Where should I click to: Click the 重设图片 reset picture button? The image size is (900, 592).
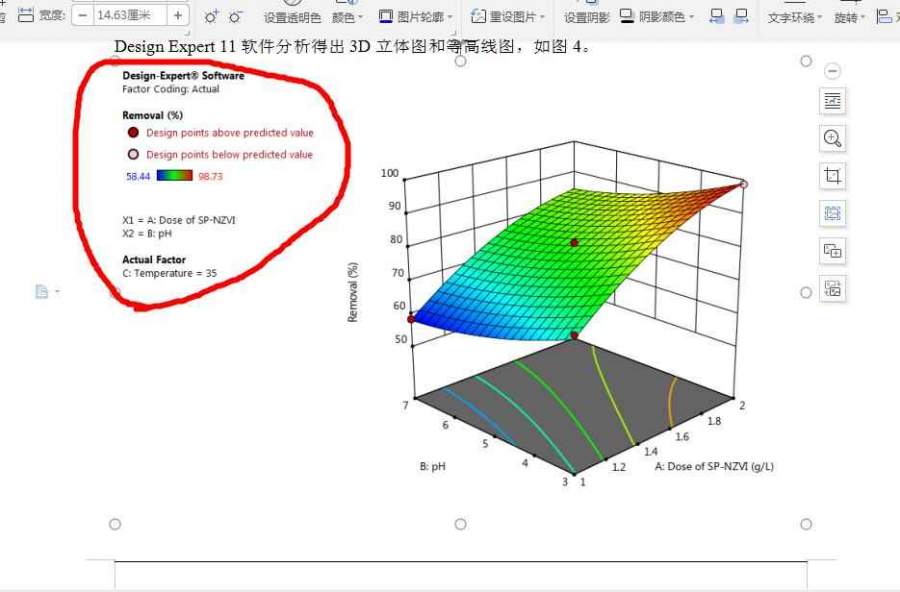pyautogui.click(x=509, y=17)
